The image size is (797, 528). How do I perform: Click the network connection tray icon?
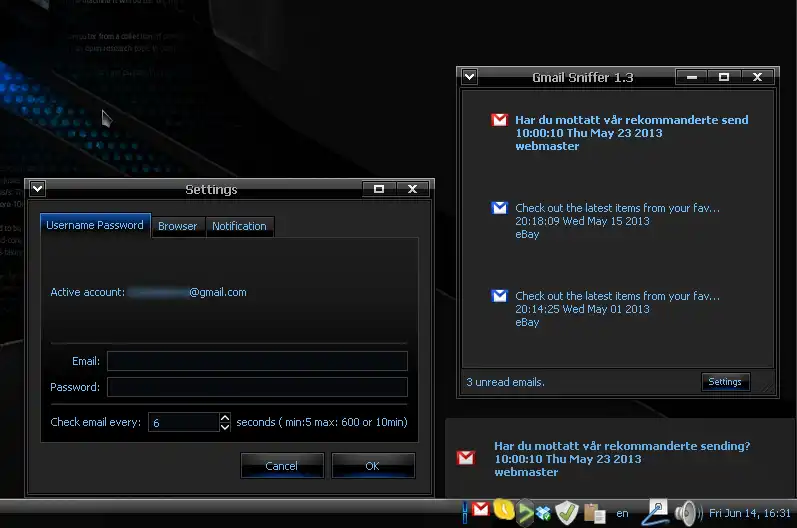click(x=655, y=513)
